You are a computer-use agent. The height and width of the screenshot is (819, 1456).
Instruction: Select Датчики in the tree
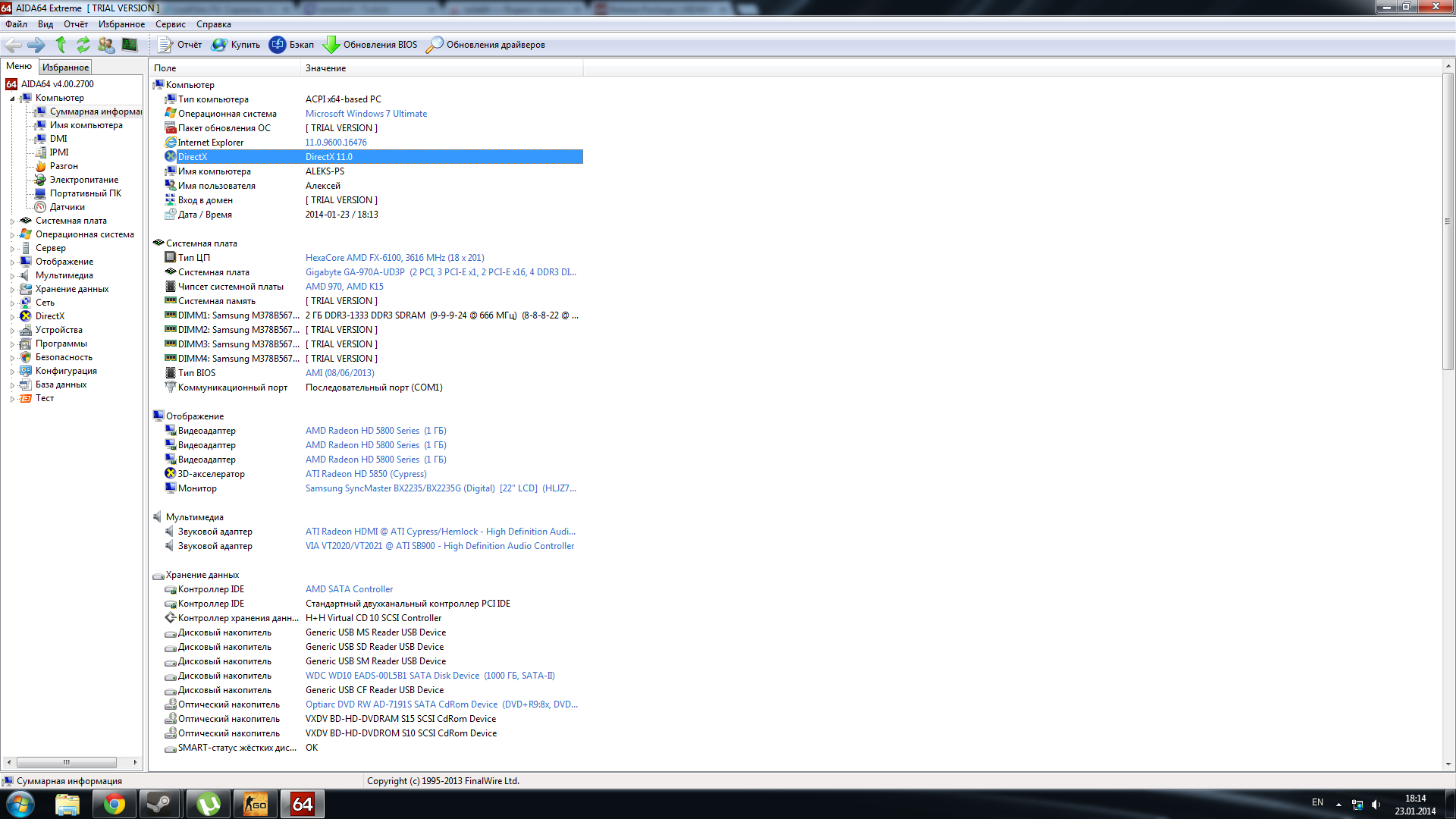tap(67, 207)
